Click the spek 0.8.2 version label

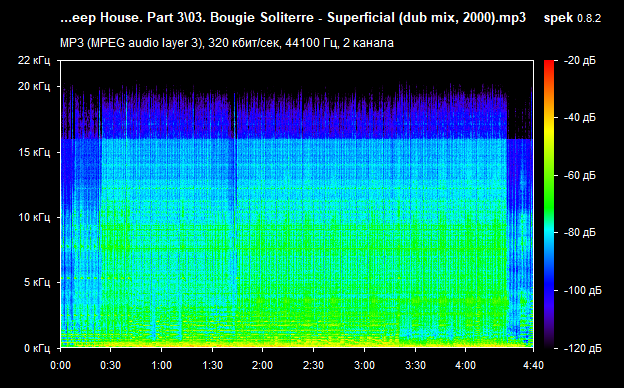point(572,18)
